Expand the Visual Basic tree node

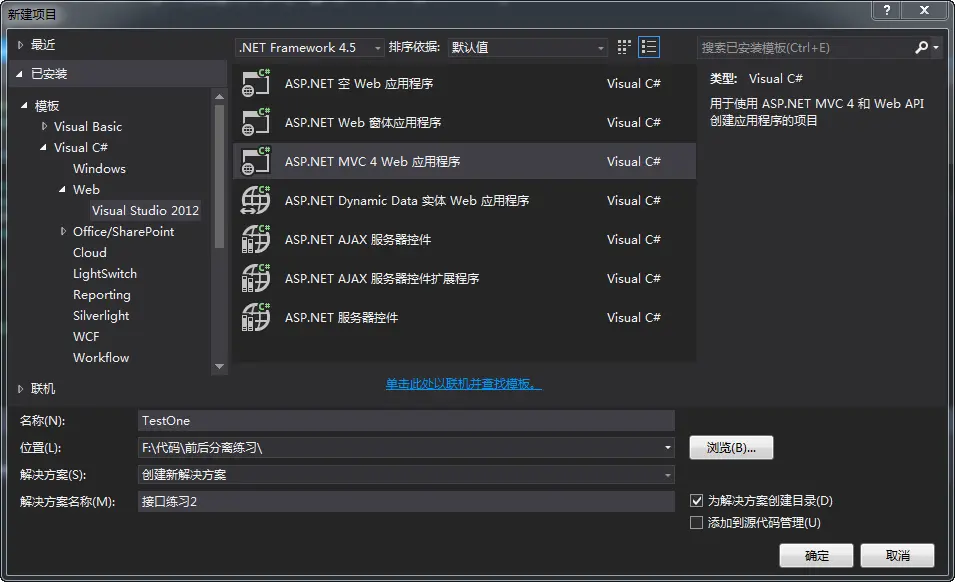coord(44,126)
